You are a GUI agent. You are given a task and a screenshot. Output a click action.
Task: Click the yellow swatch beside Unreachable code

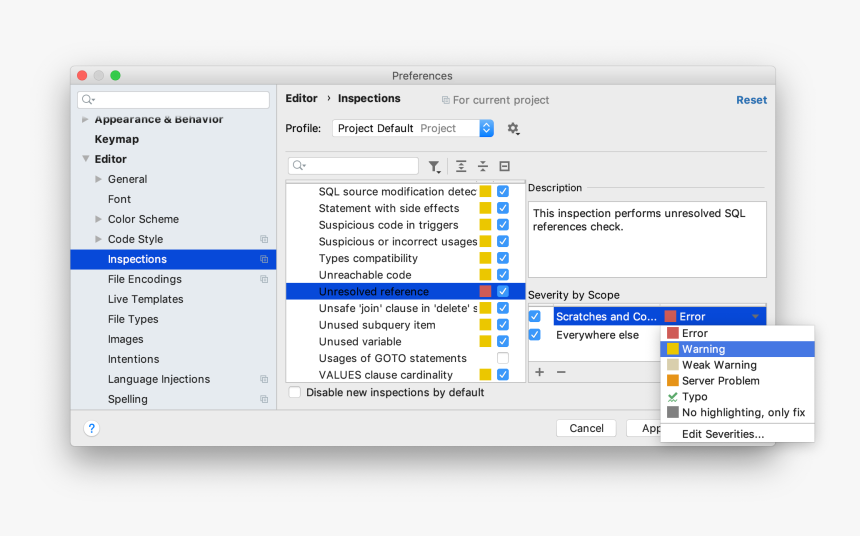485,275
